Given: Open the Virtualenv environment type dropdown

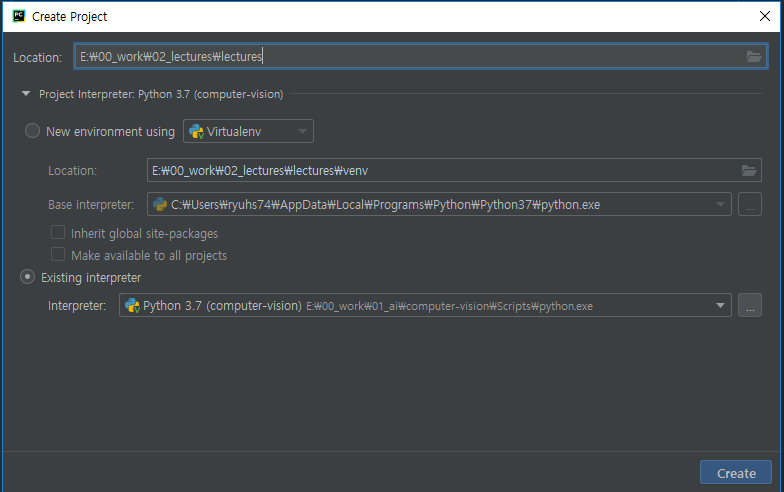Looking at the screenshot, I should pyautogui.click(x=248, y=131).
